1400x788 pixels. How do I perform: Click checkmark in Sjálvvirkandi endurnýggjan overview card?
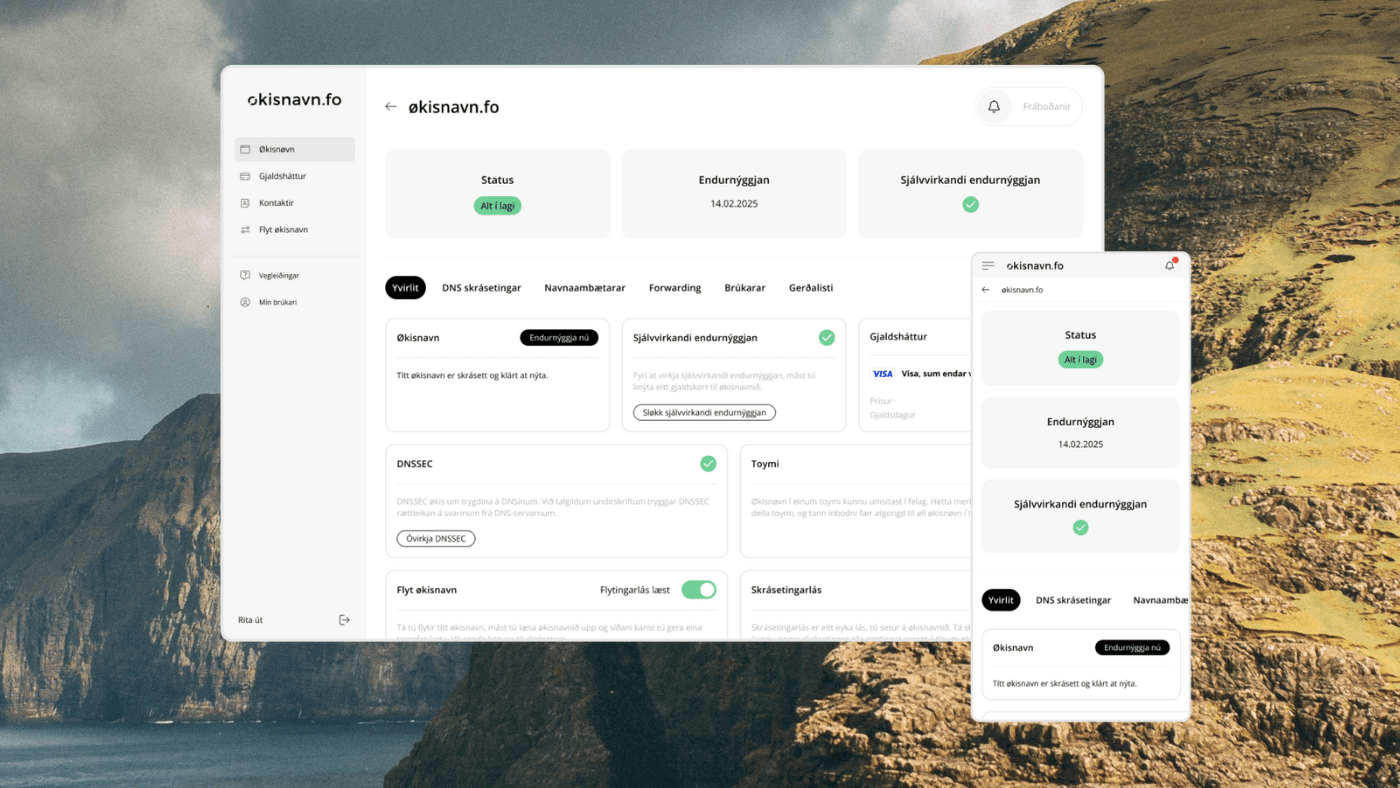click(826, 338)
